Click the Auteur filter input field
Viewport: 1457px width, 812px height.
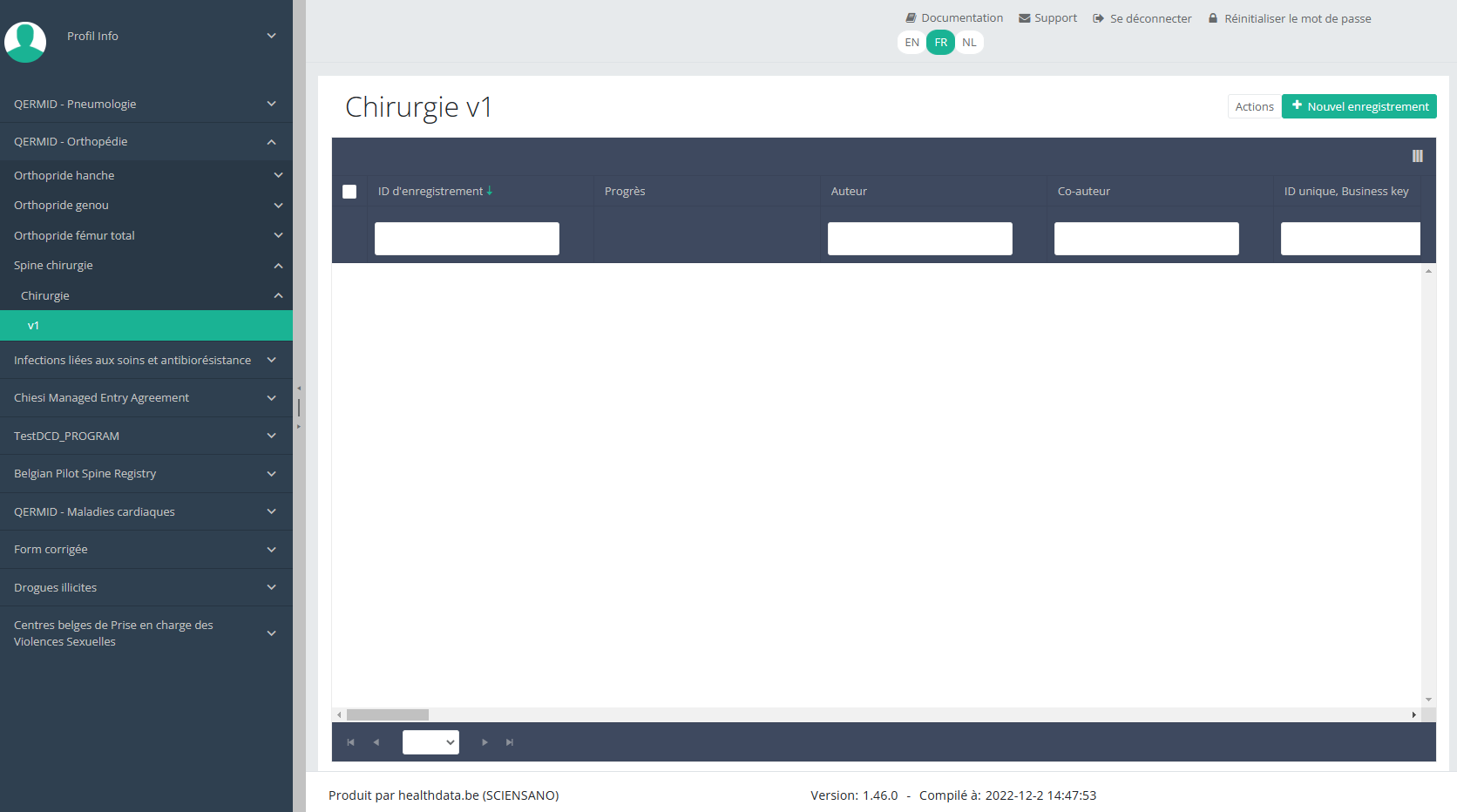pyautogui.click(x=919, y=239)
